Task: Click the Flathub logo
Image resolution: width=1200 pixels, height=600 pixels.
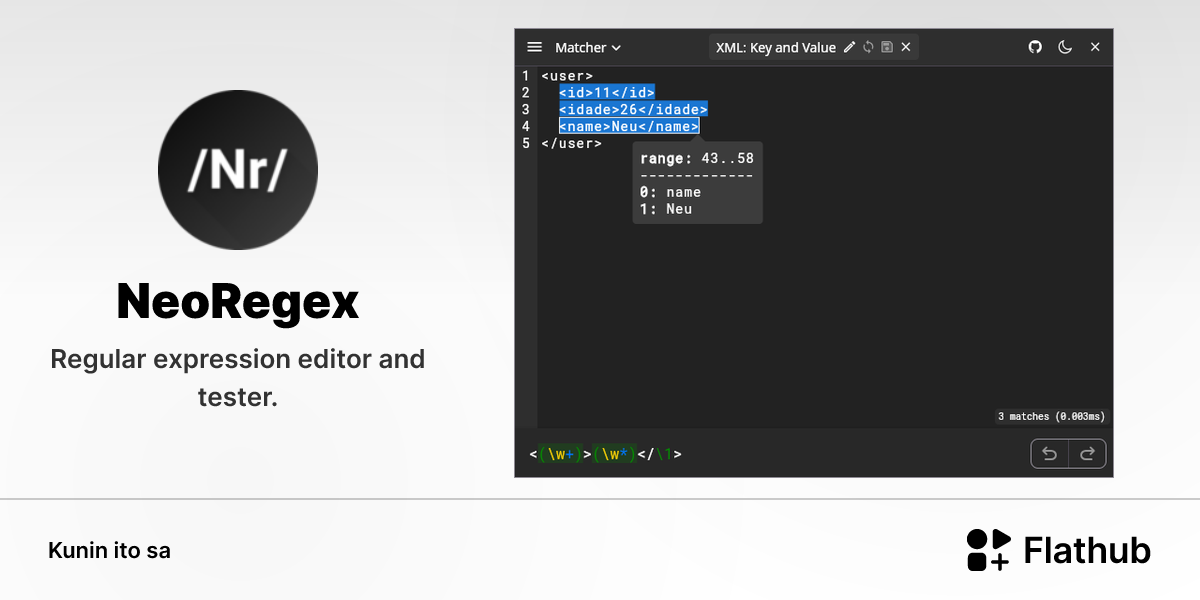Action: (x=1059, y=550)
